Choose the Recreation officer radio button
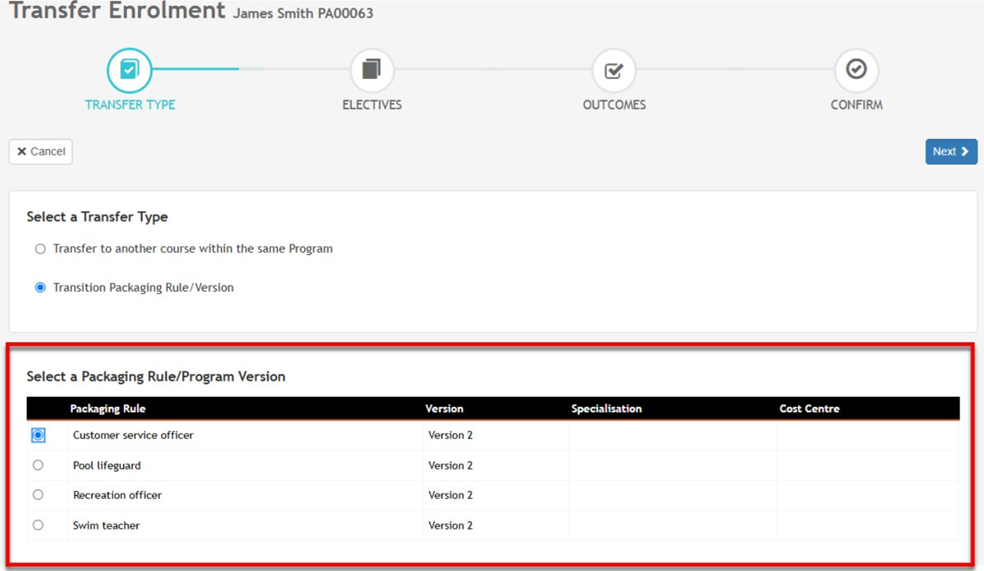Image resolution: width=984 pixels, height=571 pixels. [x=38, y=494]
